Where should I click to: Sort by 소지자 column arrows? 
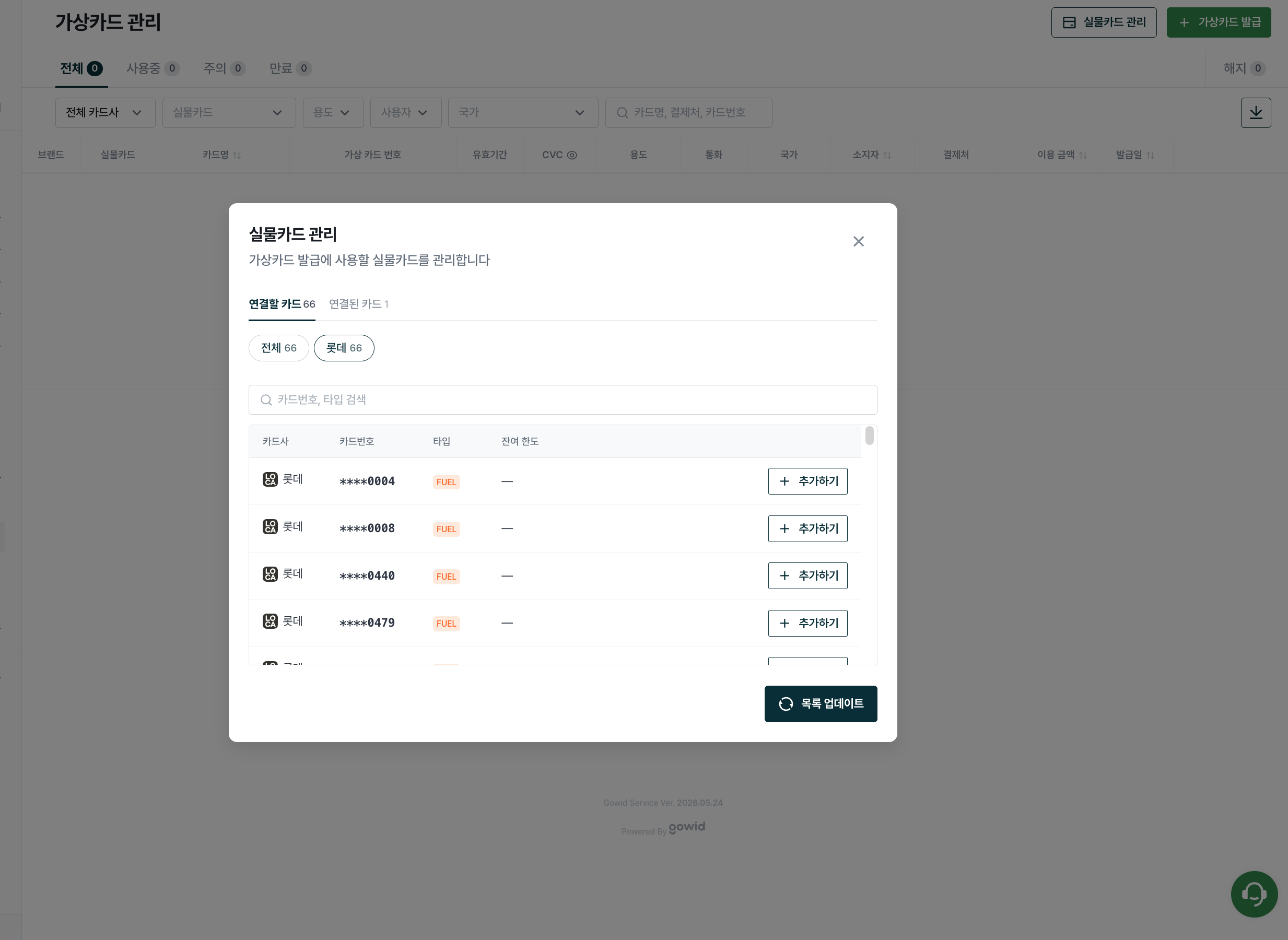point(887,155)
